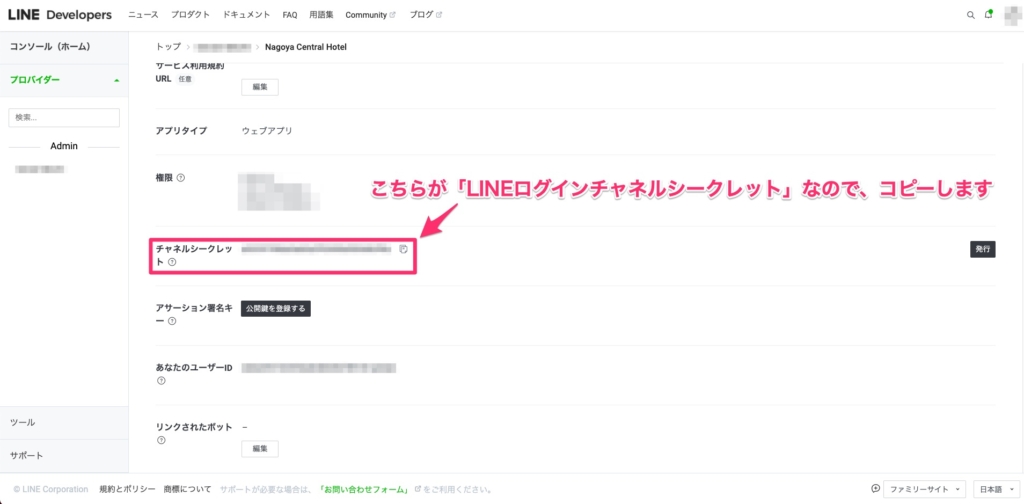The image size is (1024, 504).
Task: Go to トップ in the breadcrumb
Action: pyautogui.click(x=168, y=47)
